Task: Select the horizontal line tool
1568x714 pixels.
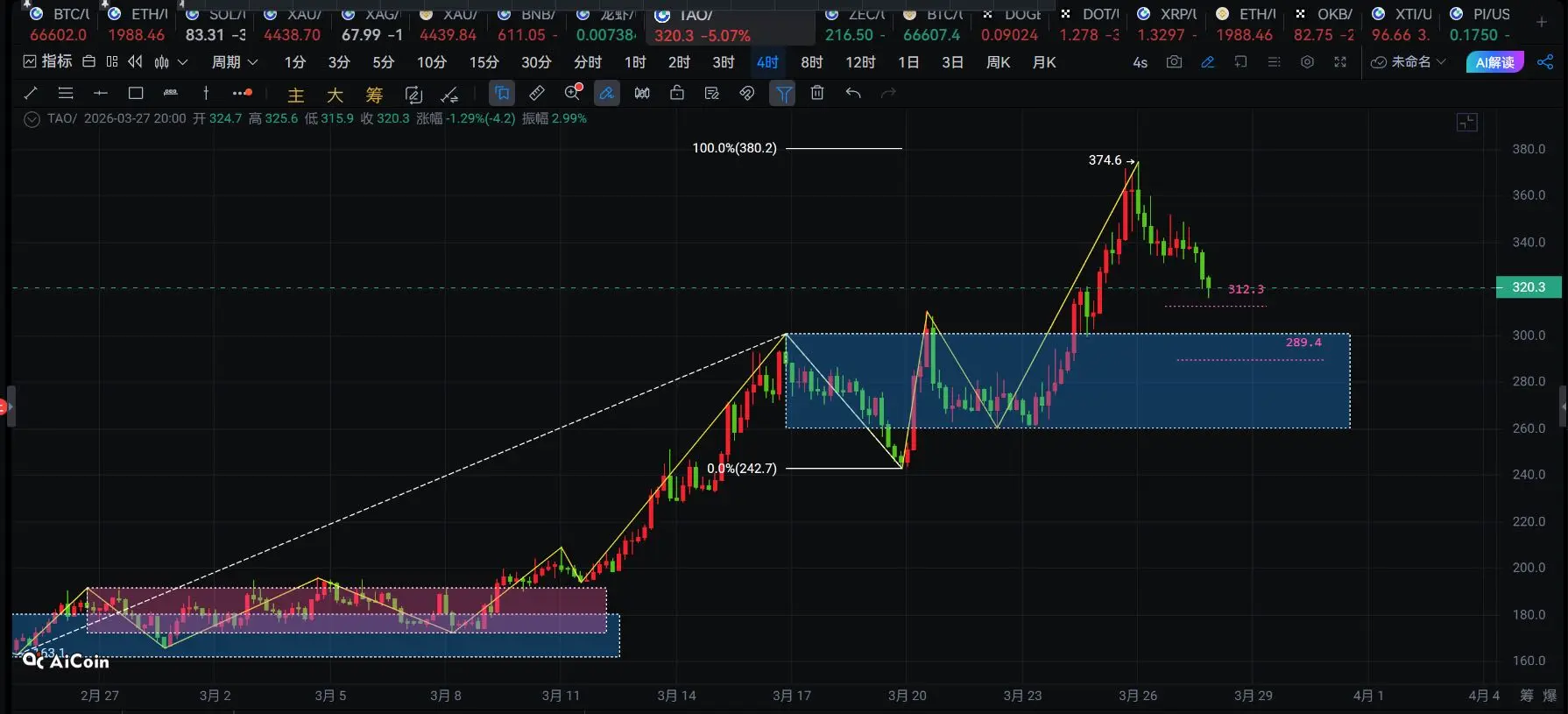Action: click(101, 93)
